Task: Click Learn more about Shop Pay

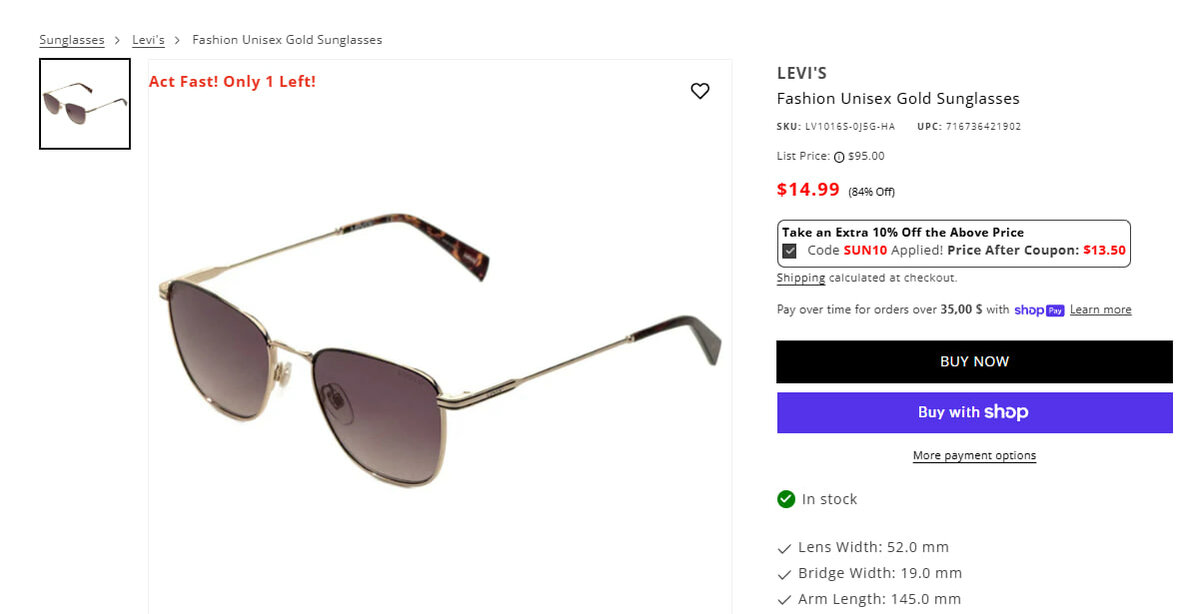Action: (1100, 310)
